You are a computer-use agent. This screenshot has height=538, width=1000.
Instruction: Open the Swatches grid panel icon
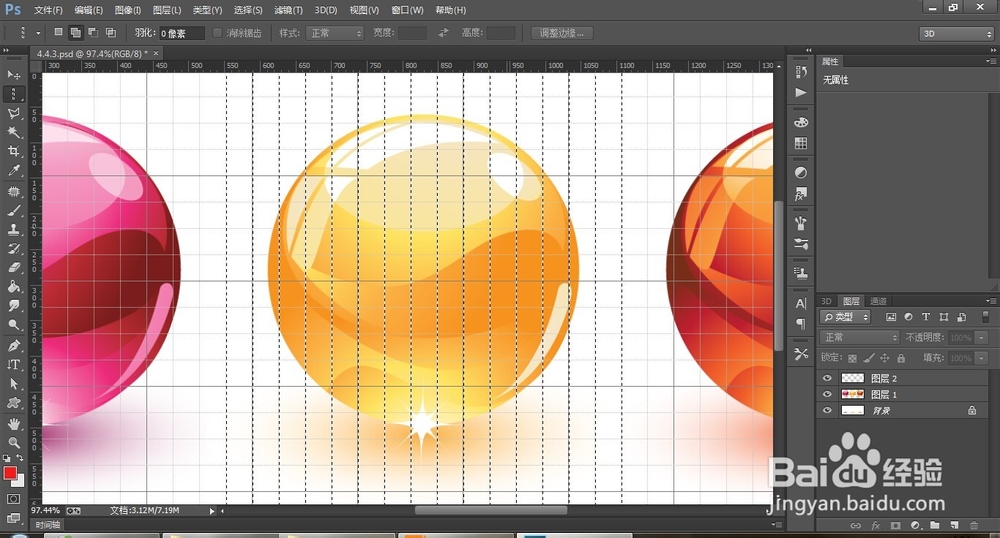pyautogui.click(x=801, y=143)
